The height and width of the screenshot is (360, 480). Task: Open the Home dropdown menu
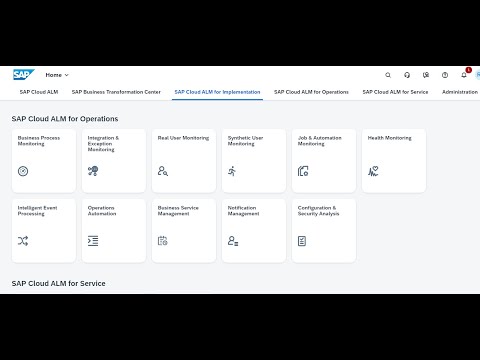57,75
